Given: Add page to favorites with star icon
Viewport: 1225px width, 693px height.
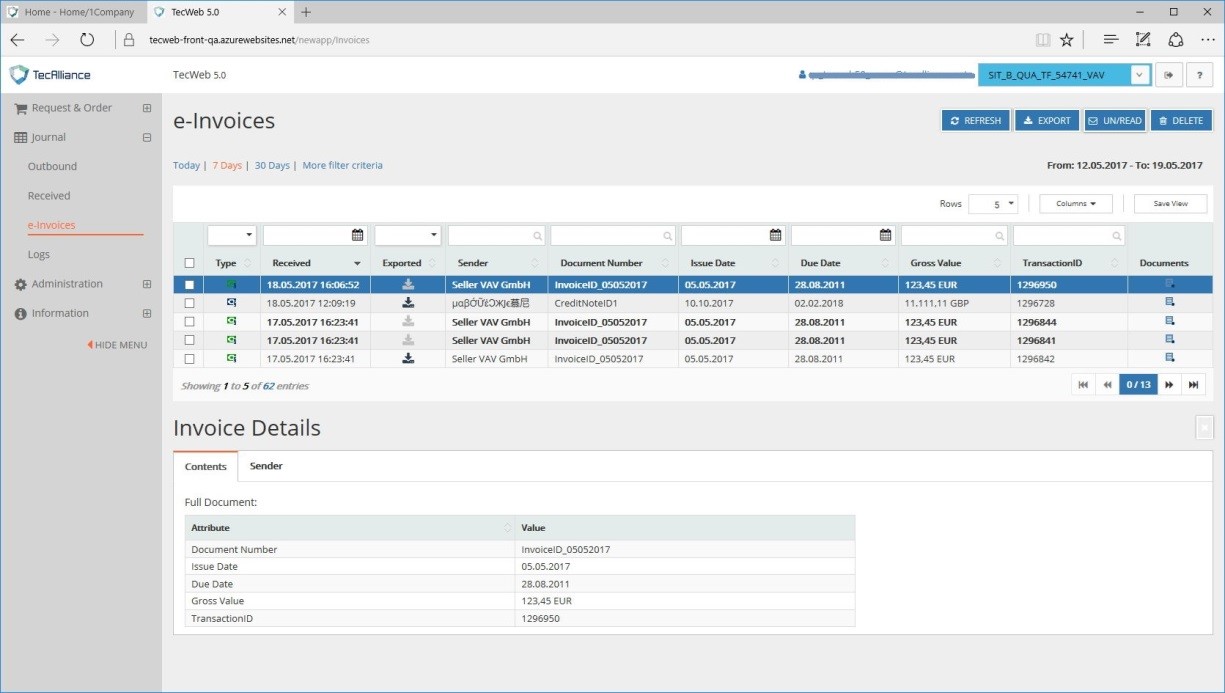Looking at the screenshot, I should click(x=1066, y=40).
